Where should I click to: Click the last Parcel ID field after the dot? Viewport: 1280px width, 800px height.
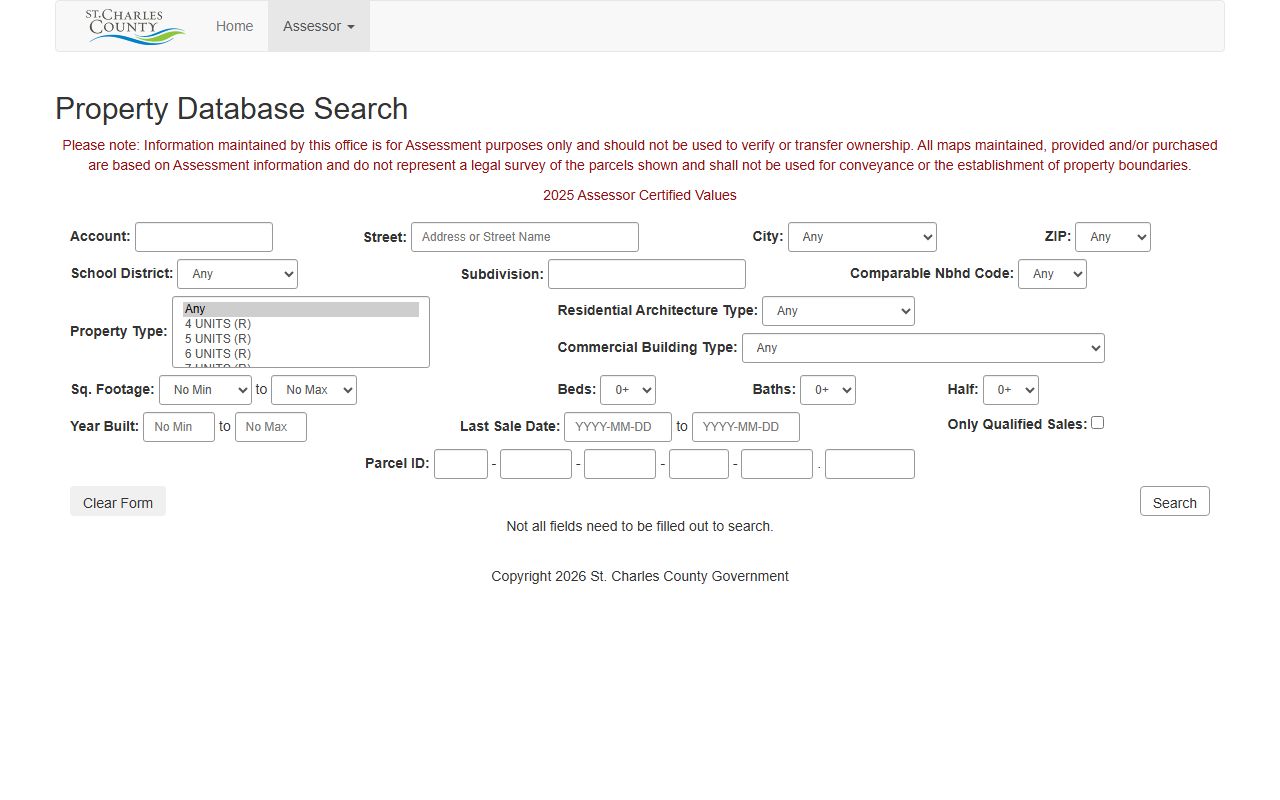[870, 464]
